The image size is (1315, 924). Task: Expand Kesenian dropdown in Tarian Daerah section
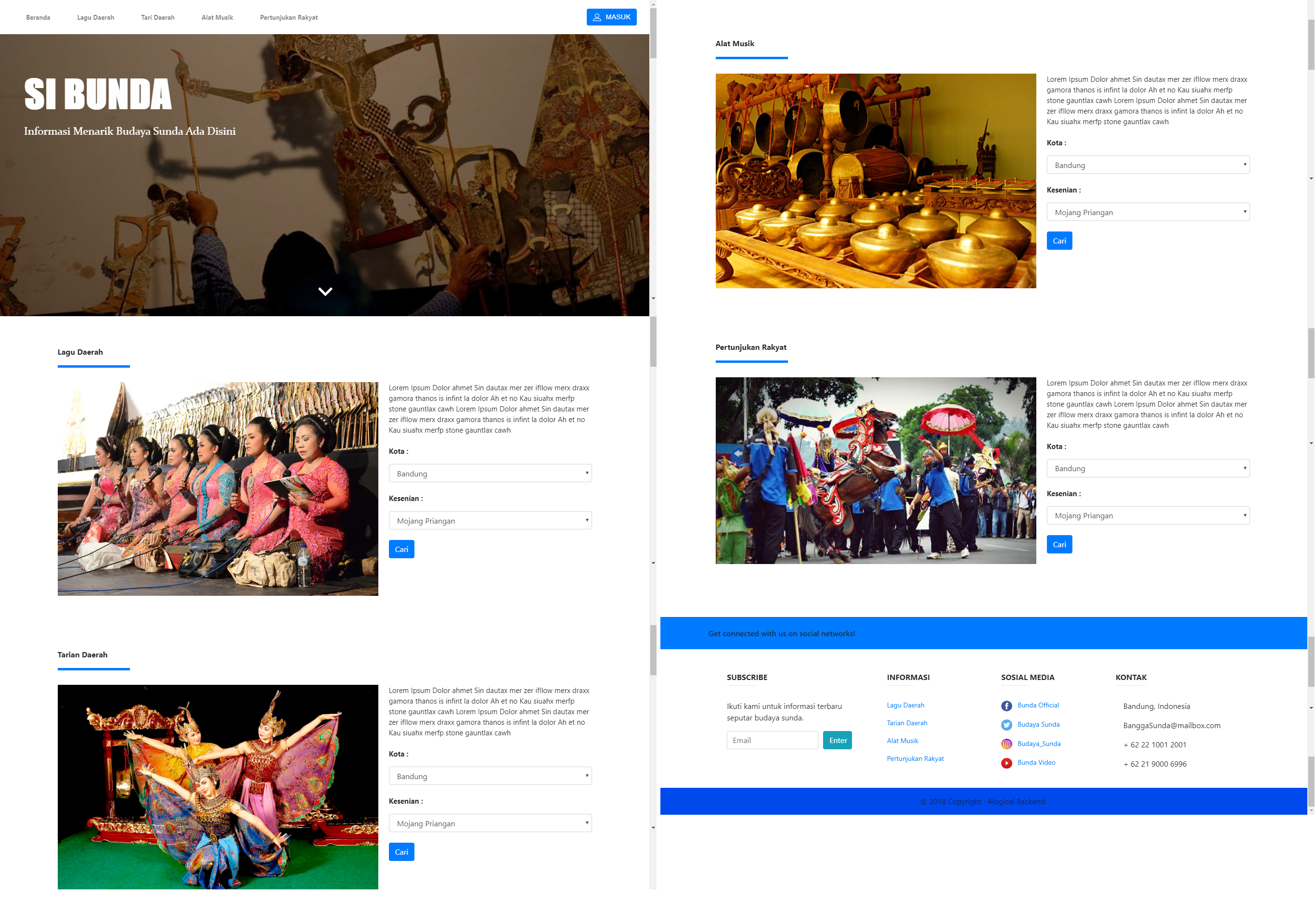[x=490, y=823]
